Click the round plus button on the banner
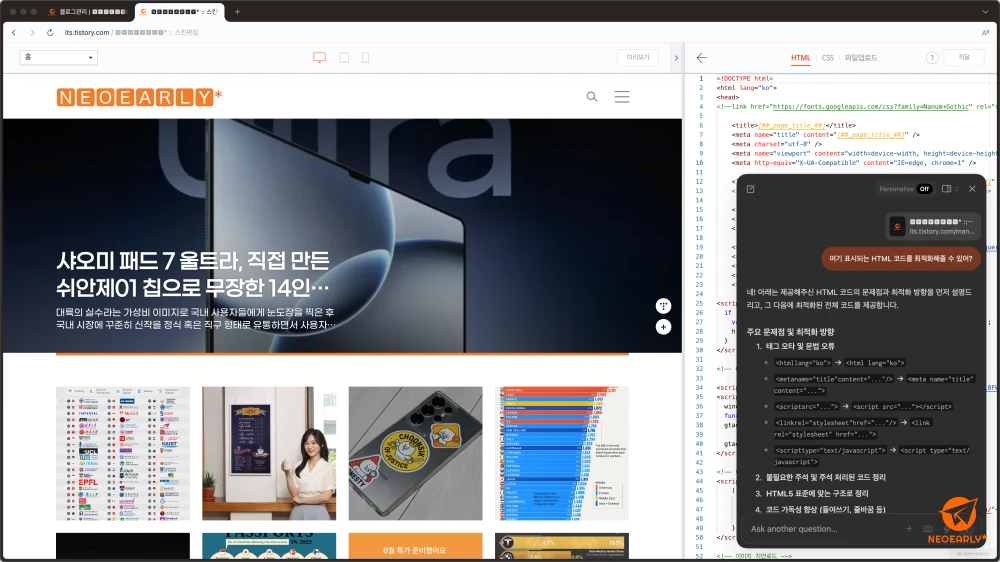The width and height of the screenshot is (1000, 562). point(663,327)
